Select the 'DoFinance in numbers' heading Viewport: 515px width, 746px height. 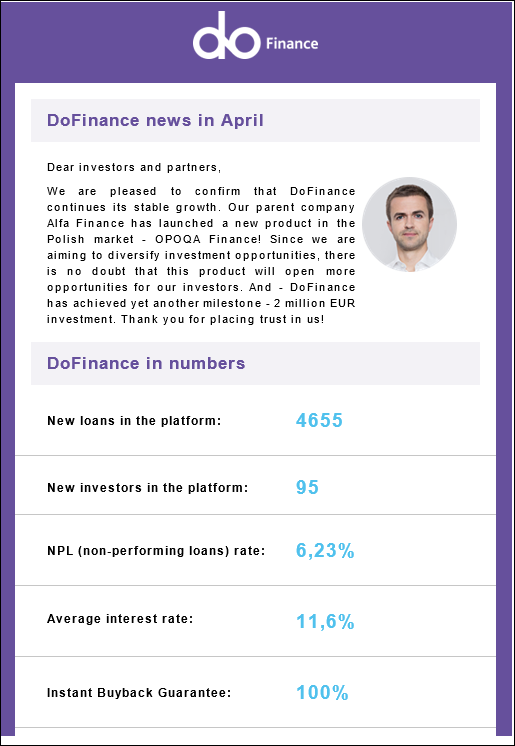tap(146, 363)
